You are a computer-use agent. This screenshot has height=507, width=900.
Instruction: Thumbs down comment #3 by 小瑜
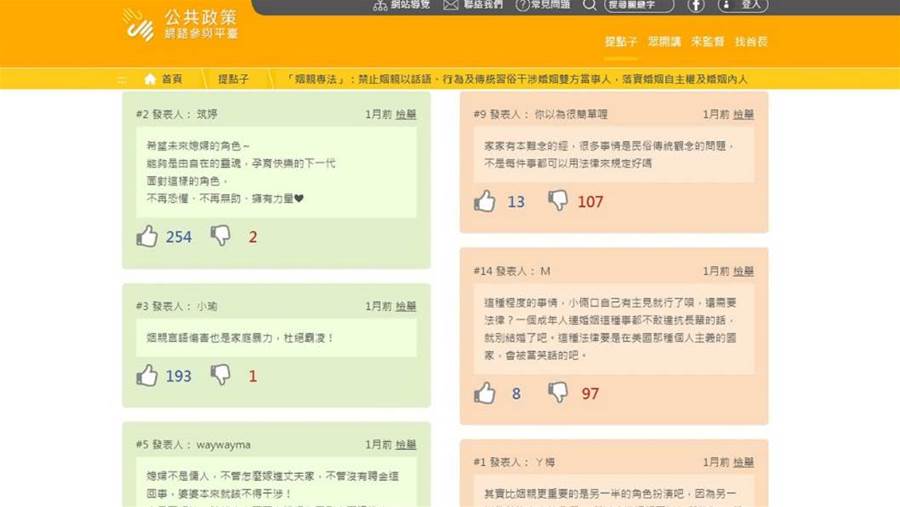[x=220, y=374]
